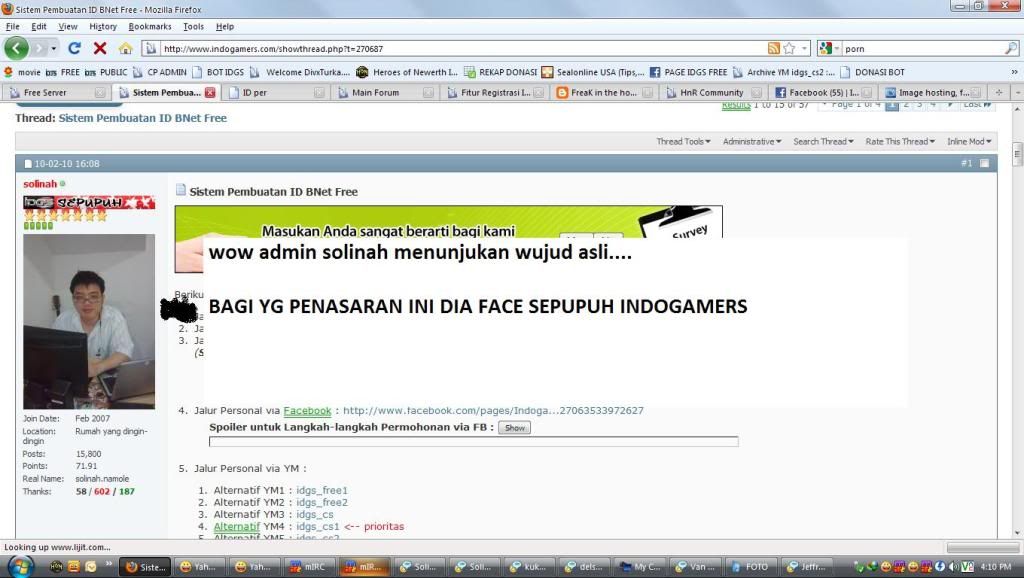
Task: Open the solinah username link
Action: tap(40, 184)
